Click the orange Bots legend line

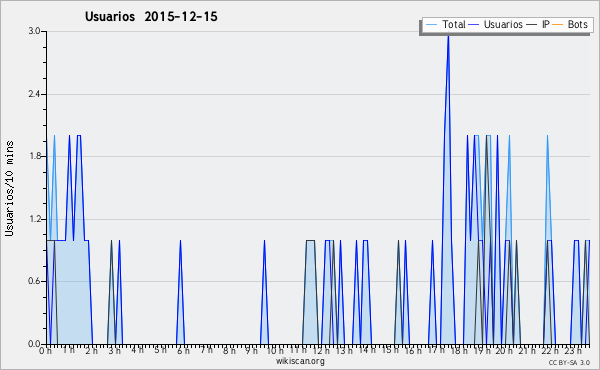[x=558, y=25]
